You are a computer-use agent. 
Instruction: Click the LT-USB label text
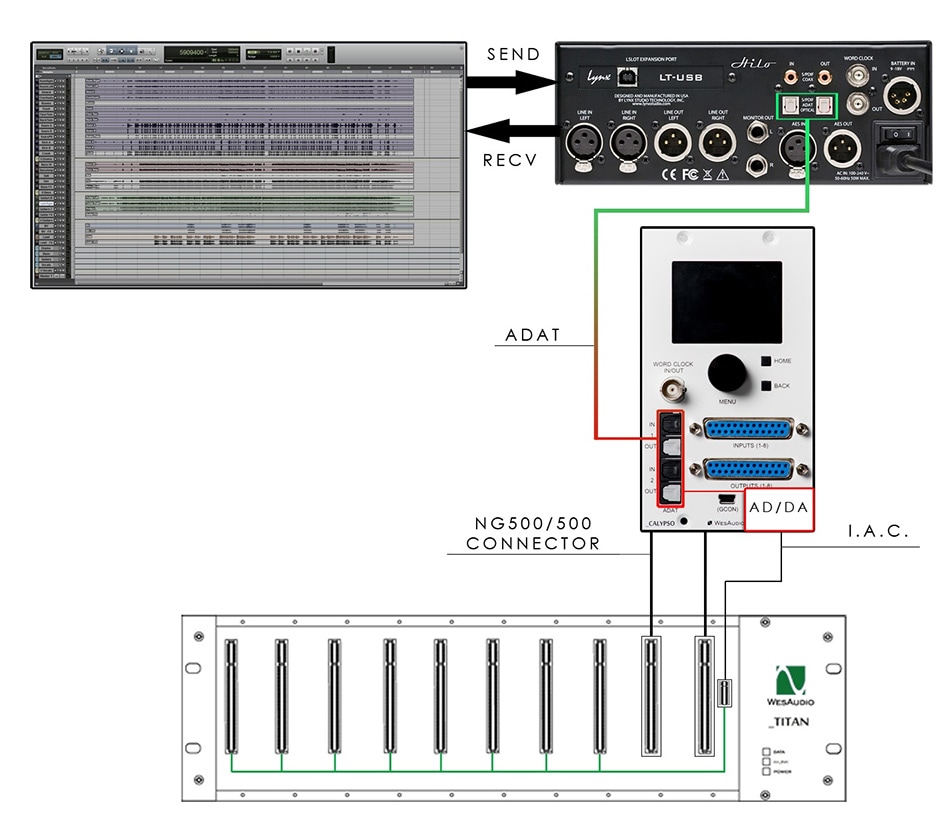[681, 77]
